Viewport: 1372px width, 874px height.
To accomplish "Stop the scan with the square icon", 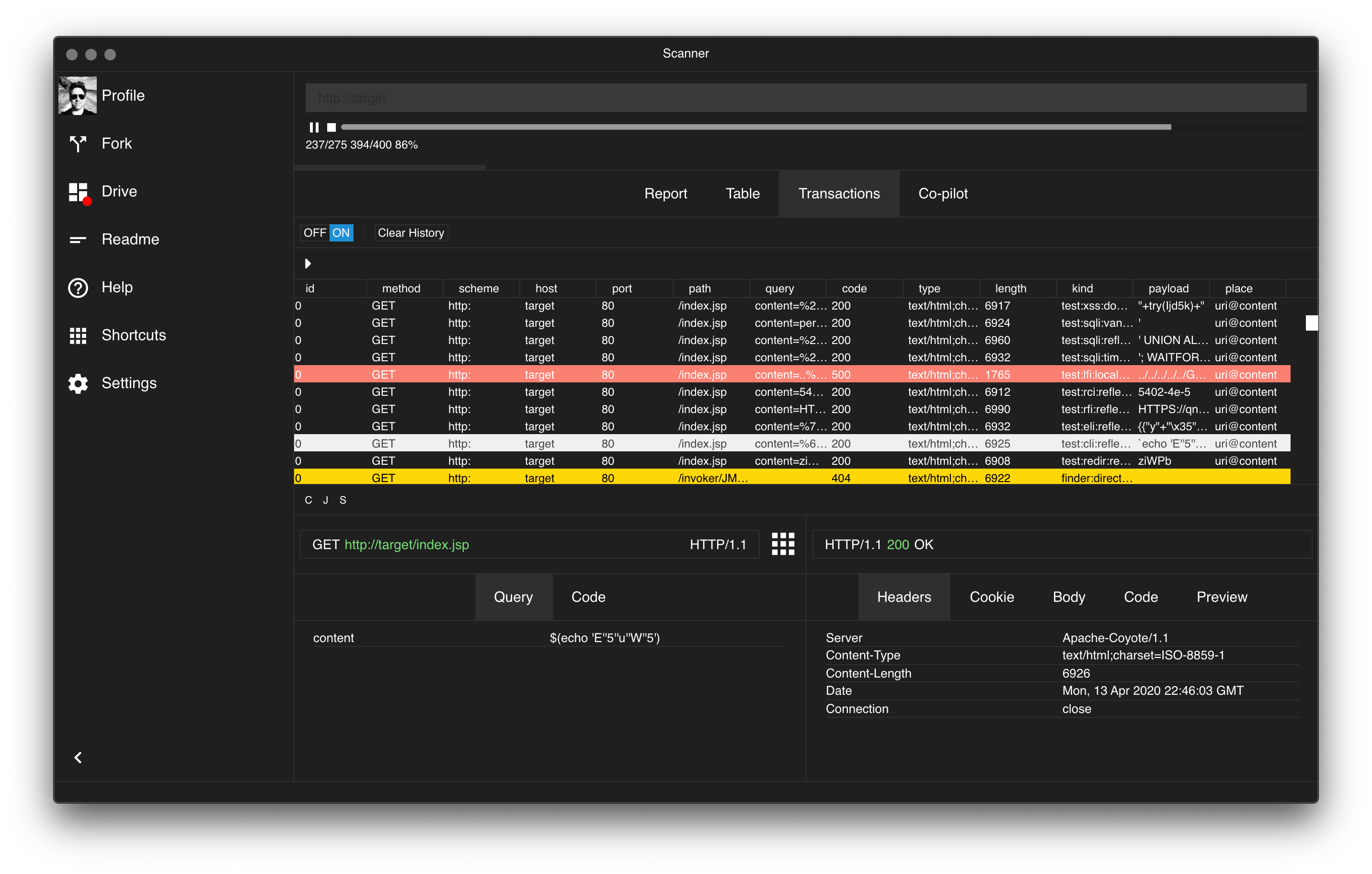I will click(x=331, y=127).
